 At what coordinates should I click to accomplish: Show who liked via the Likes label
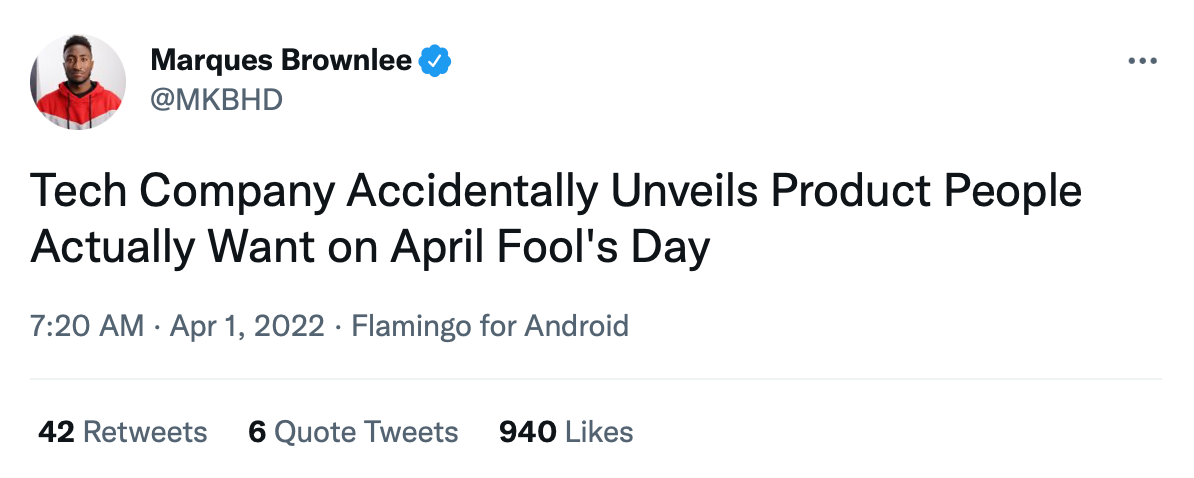(x=599, y=432)
